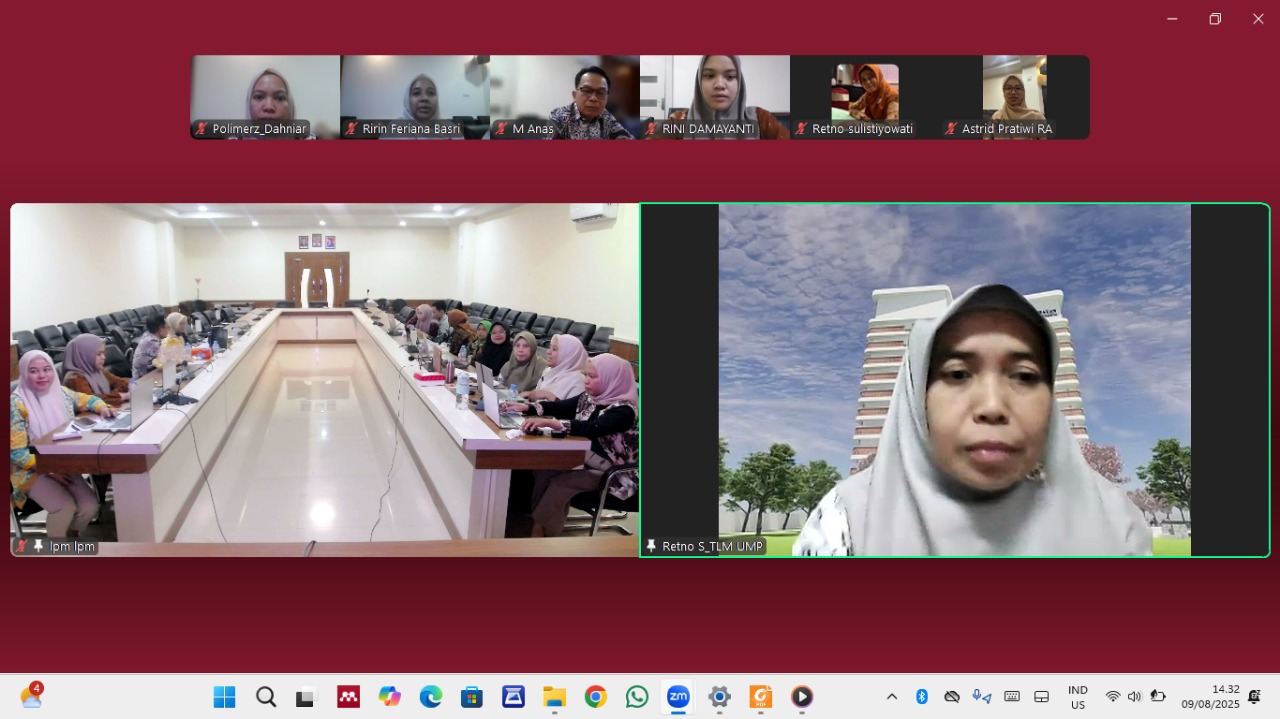This screenshot has height=719, width=1280.
Task: Open Wi-Fi network quick settings
Action: coord(1112,697)
